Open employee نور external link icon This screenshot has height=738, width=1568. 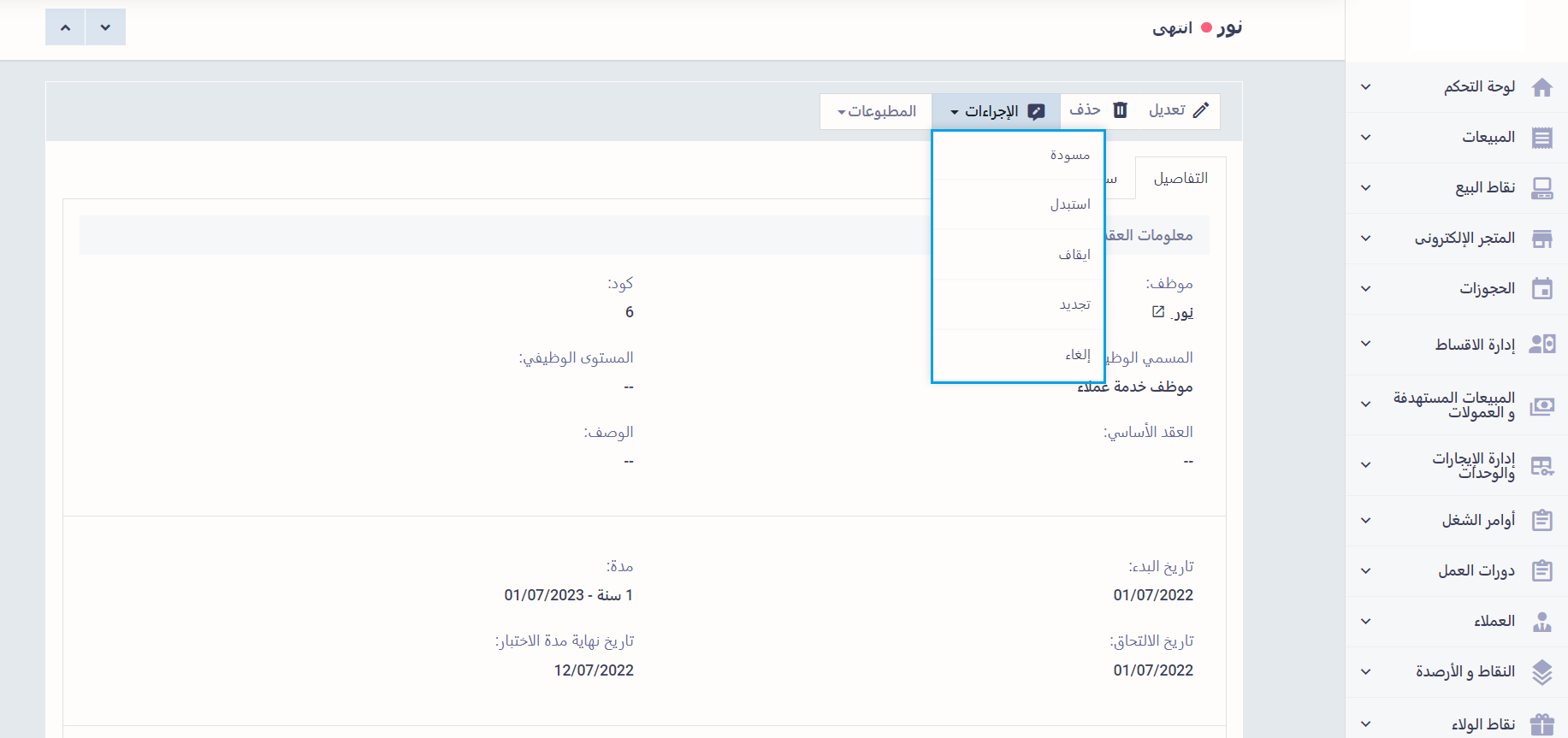point(1158,312)
